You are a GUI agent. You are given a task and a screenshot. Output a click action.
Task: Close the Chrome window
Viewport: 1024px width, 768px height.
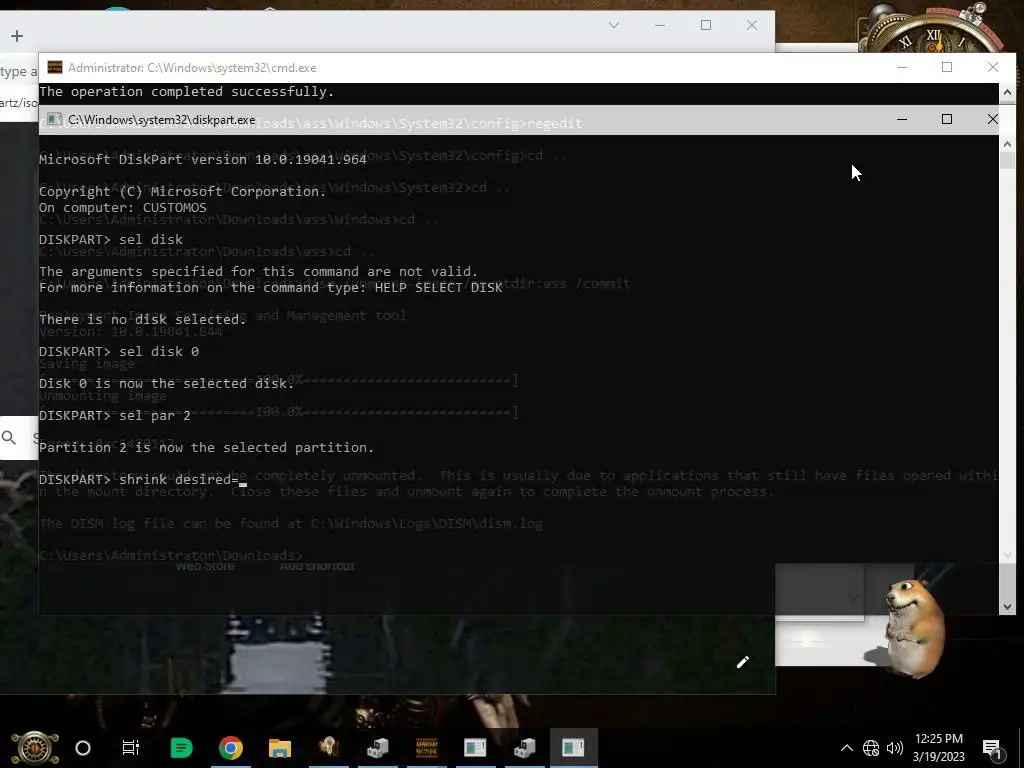click(752, 25)
